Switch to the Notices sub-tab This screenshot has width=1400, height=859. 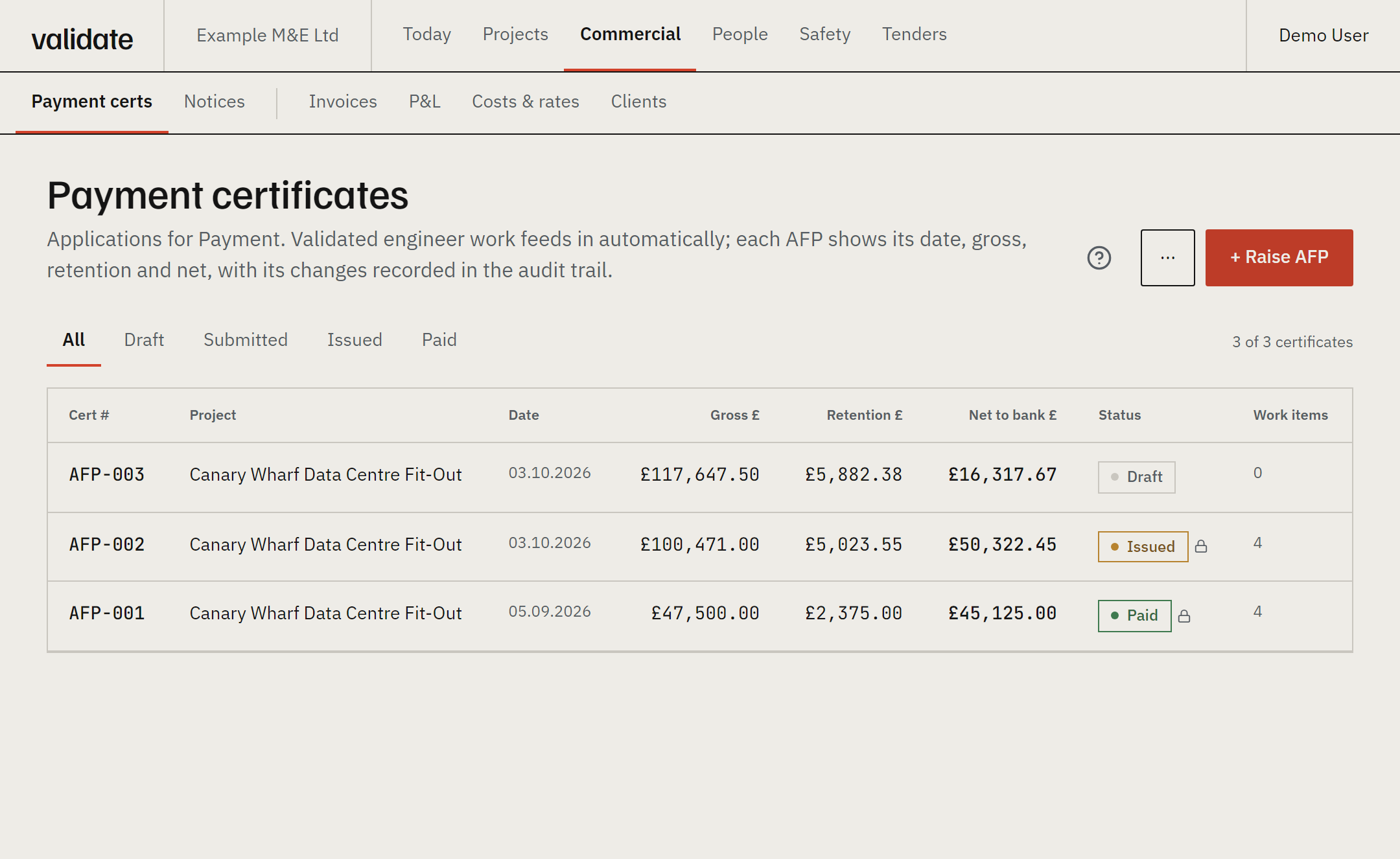click(x=215, y=102)
